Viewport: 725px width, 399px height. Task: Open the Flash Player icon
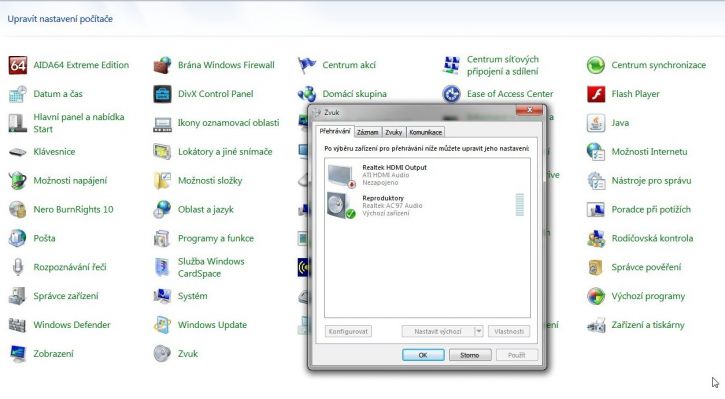tap(596, 94)
